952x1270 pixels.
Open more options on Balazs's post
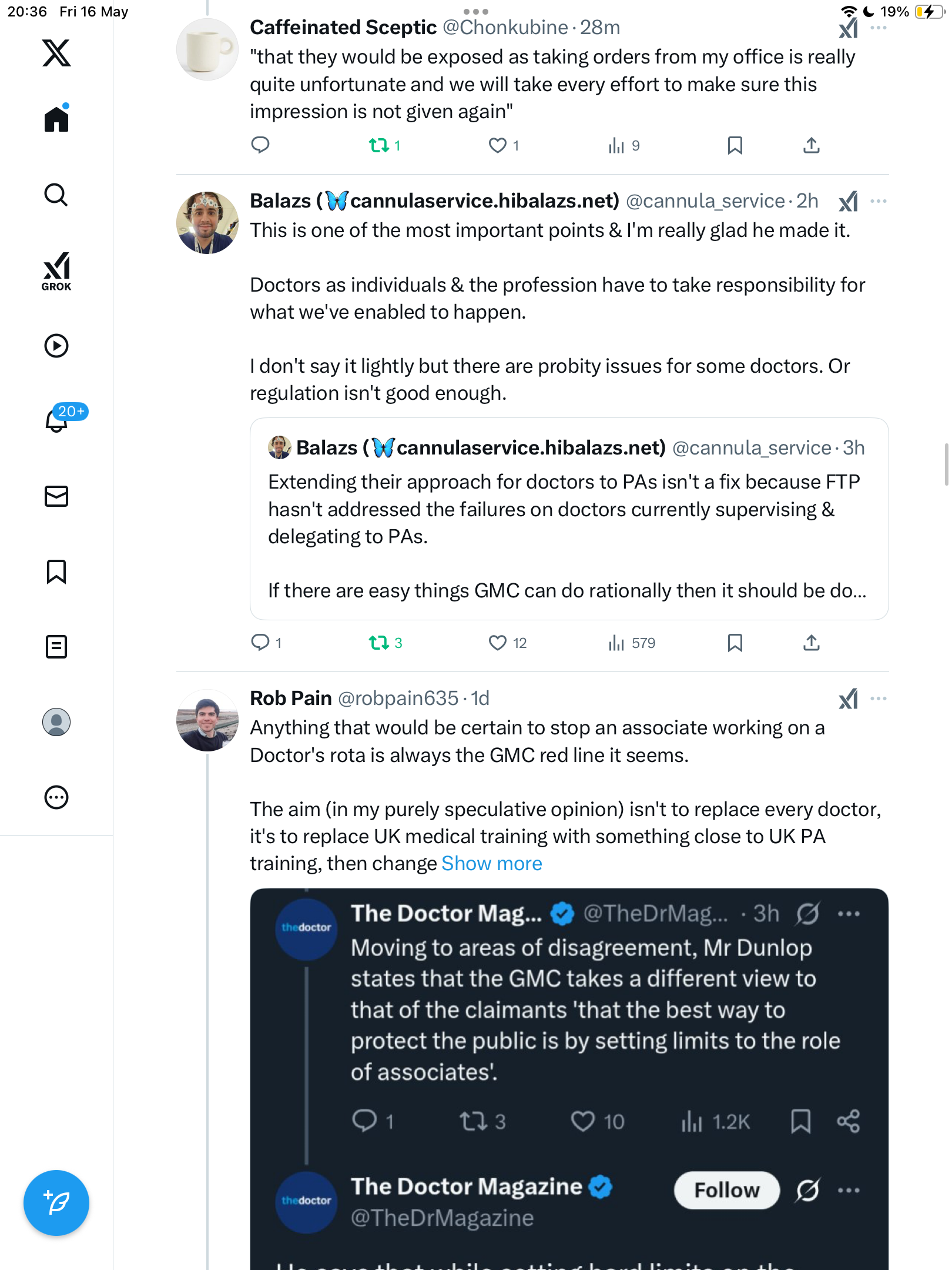[x=878, y=201]
